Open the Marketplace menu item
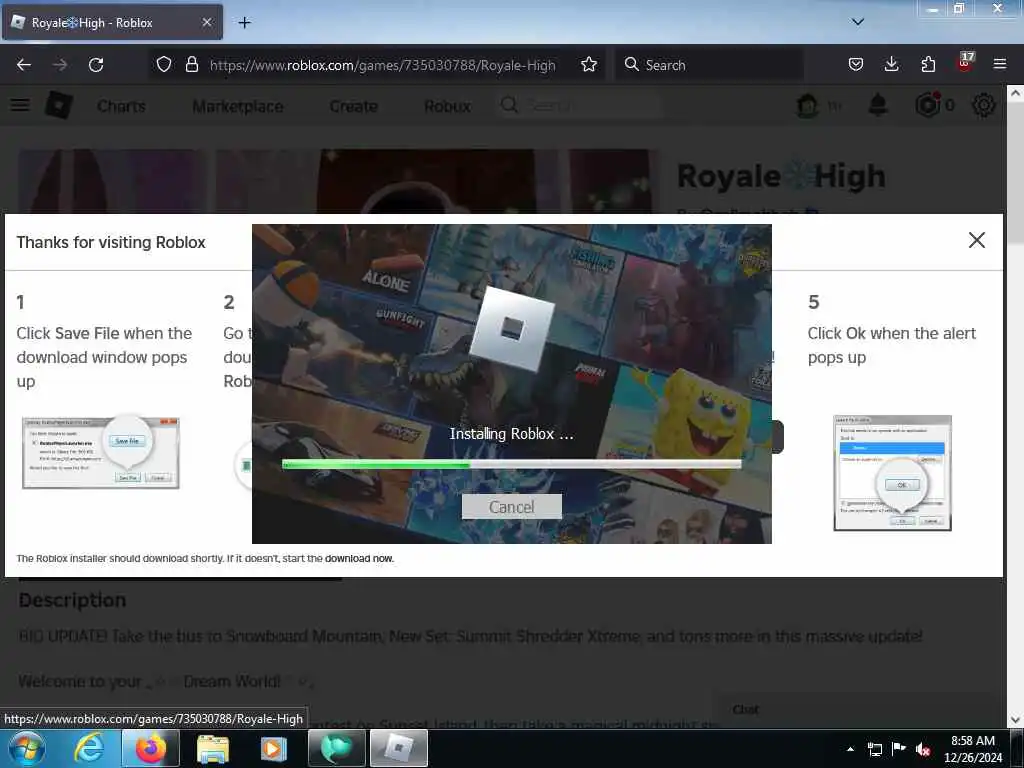This screenshot has width=1024, height=768. (x=238, y=106)
